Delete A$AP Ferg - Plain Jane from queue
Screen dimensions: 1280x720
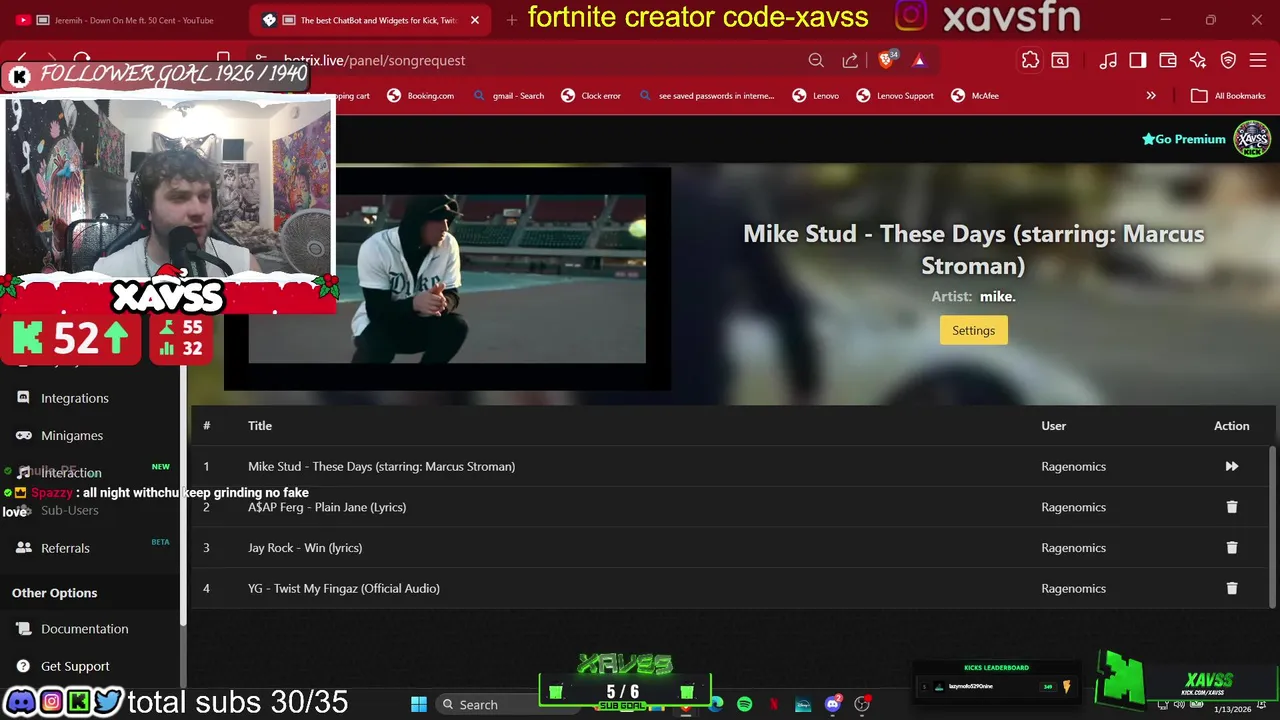1231,507
